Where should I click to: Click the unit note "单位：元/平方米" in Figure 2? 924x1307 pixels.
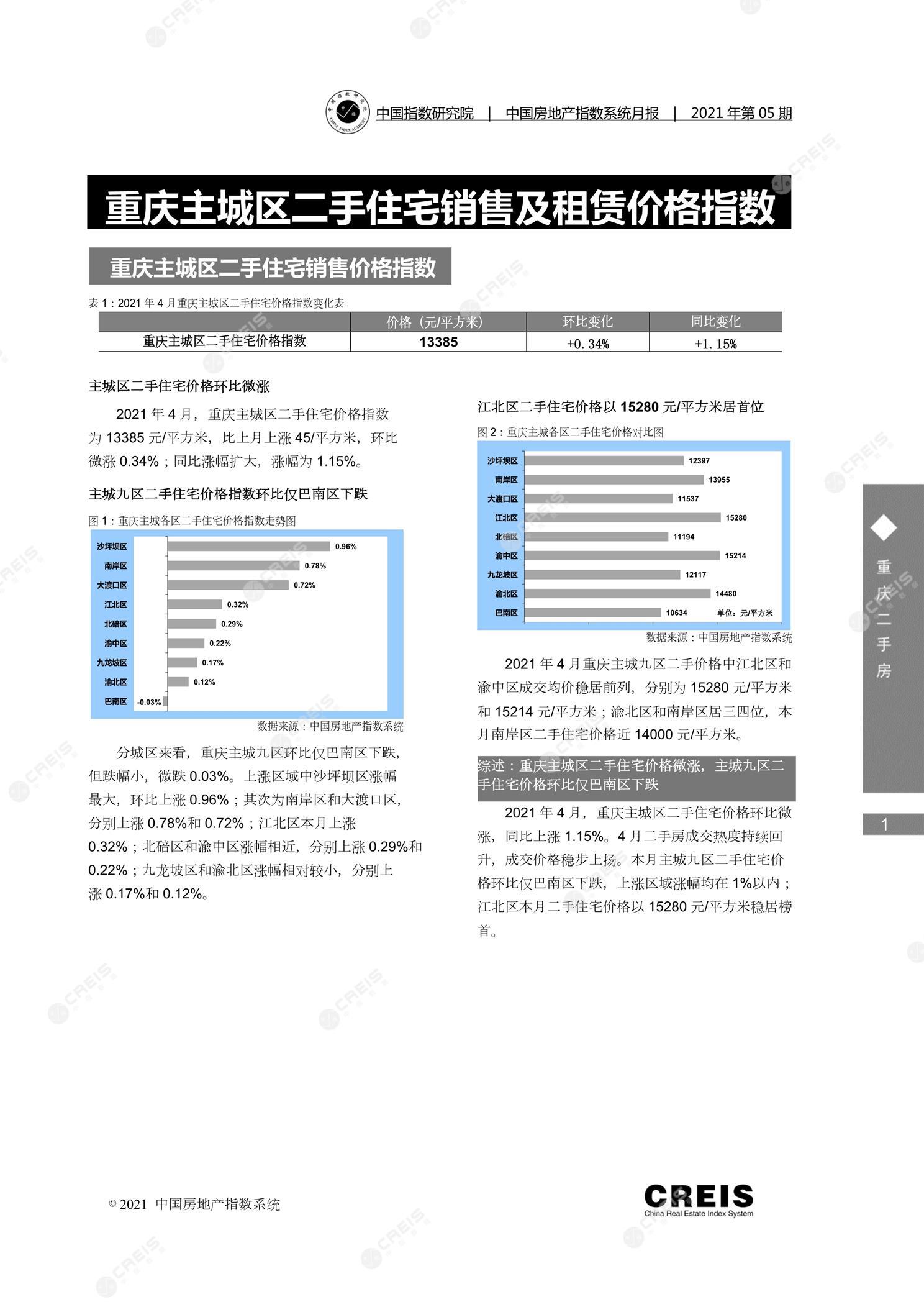745,613
